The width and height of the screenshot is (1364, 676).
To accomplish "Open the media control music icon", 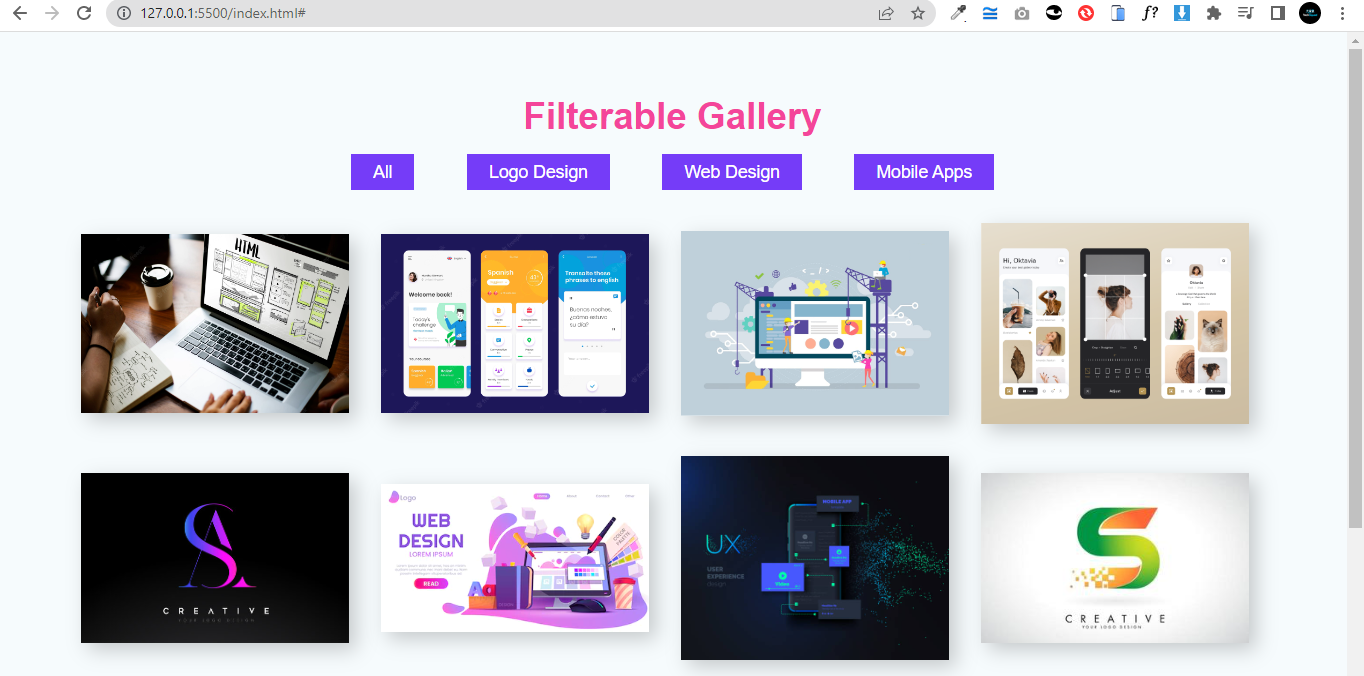I will pyautogui.click(x=1245, y=13).
